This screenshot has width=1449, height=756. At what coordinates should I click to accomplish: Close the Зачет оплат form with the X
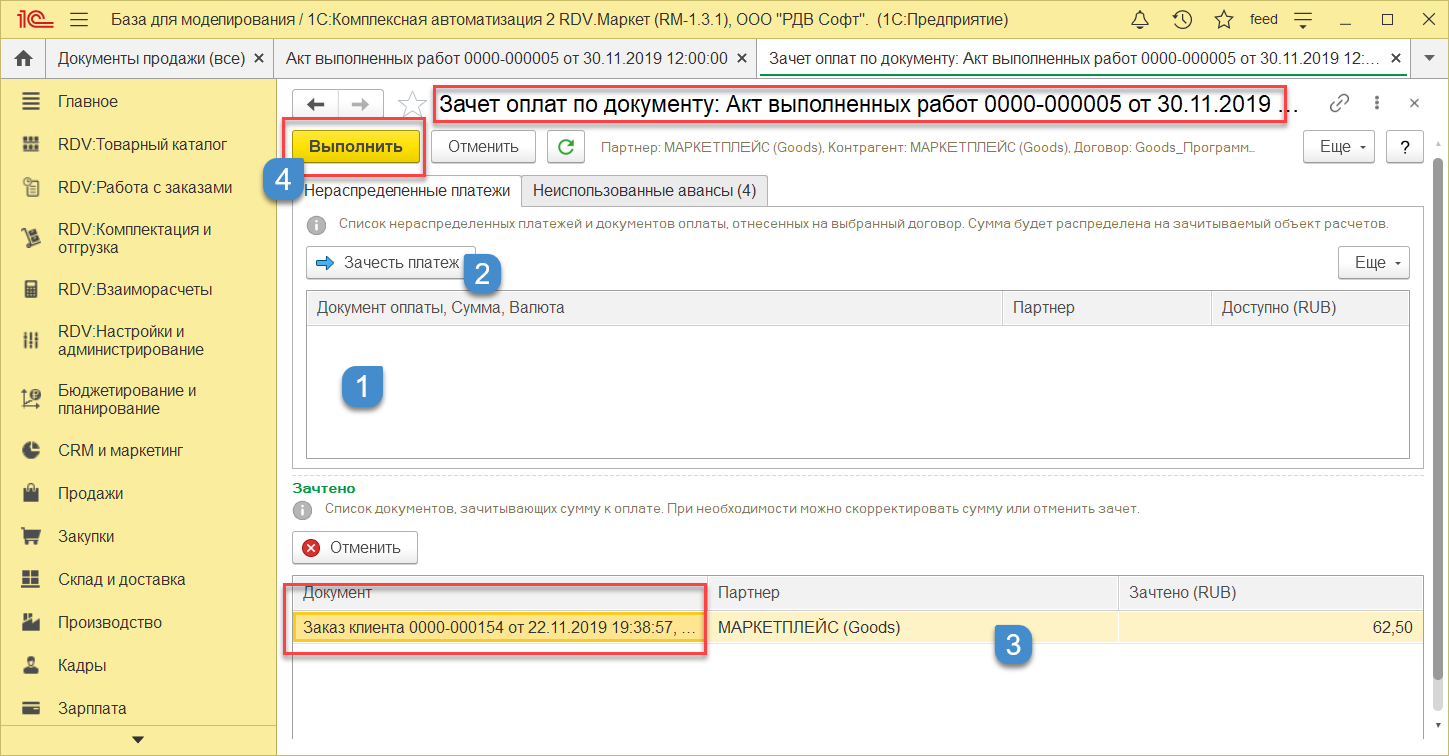click(1414, 103)
